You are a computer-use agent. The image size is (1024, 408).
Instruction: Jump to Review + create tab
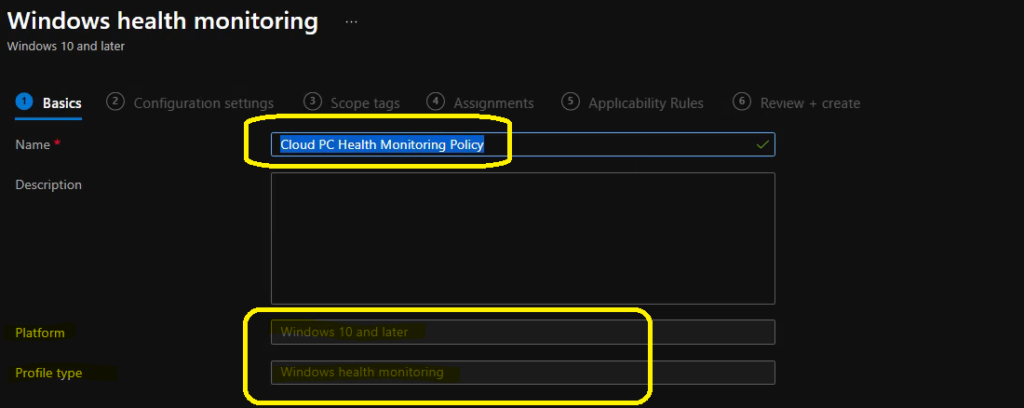pyautogui.click(x=810, y=103)
